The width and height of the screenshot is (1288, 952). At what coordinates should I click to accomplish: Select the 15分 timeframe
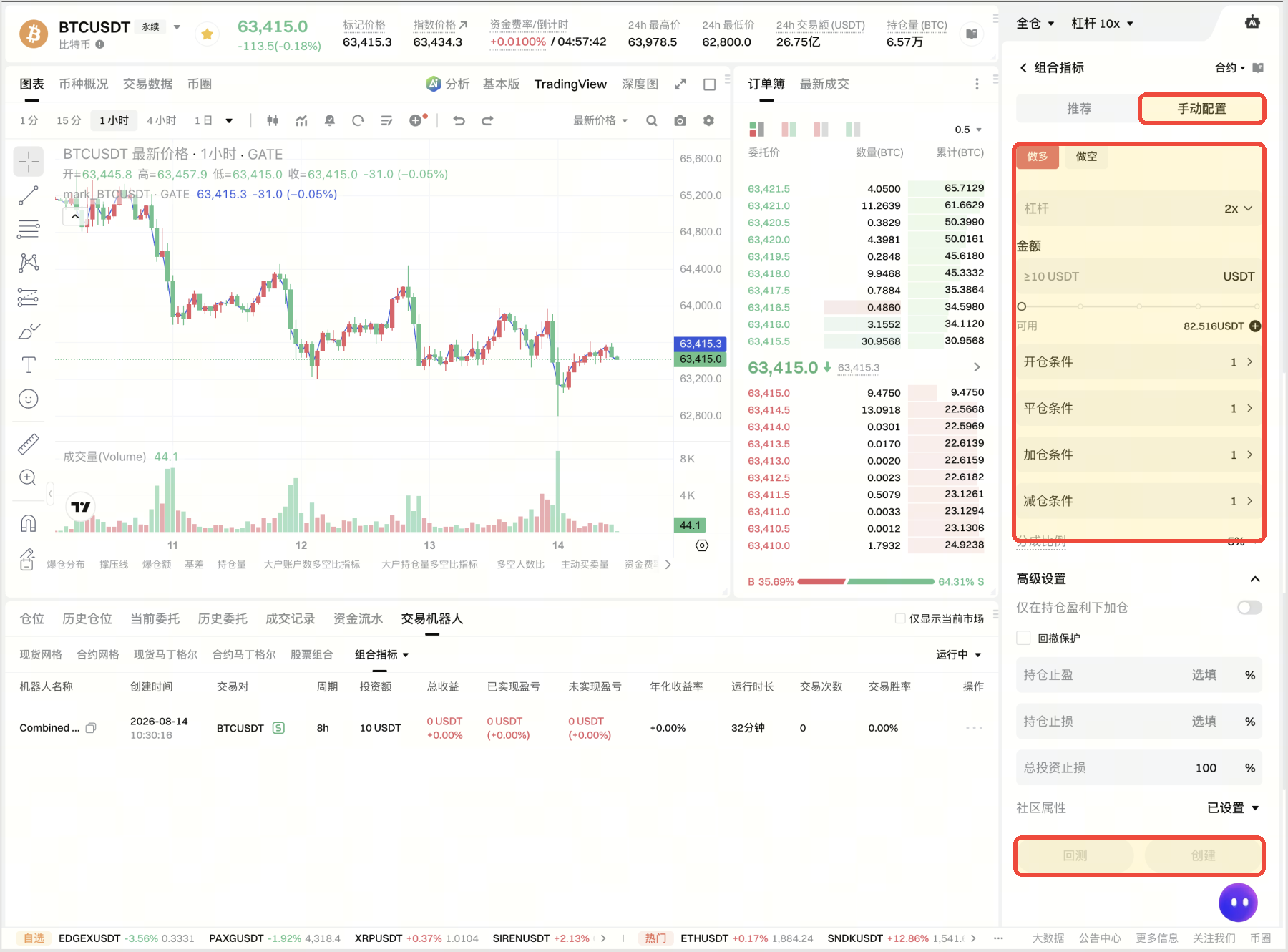(69, 120)
